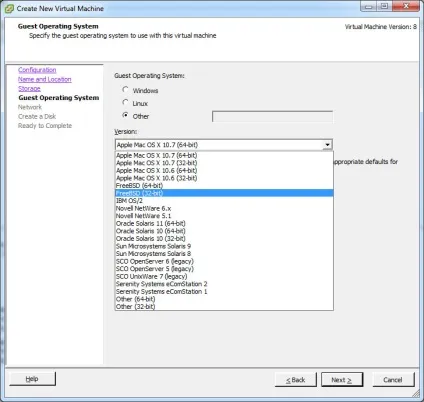Go to Configuration step link

(37, 70)
